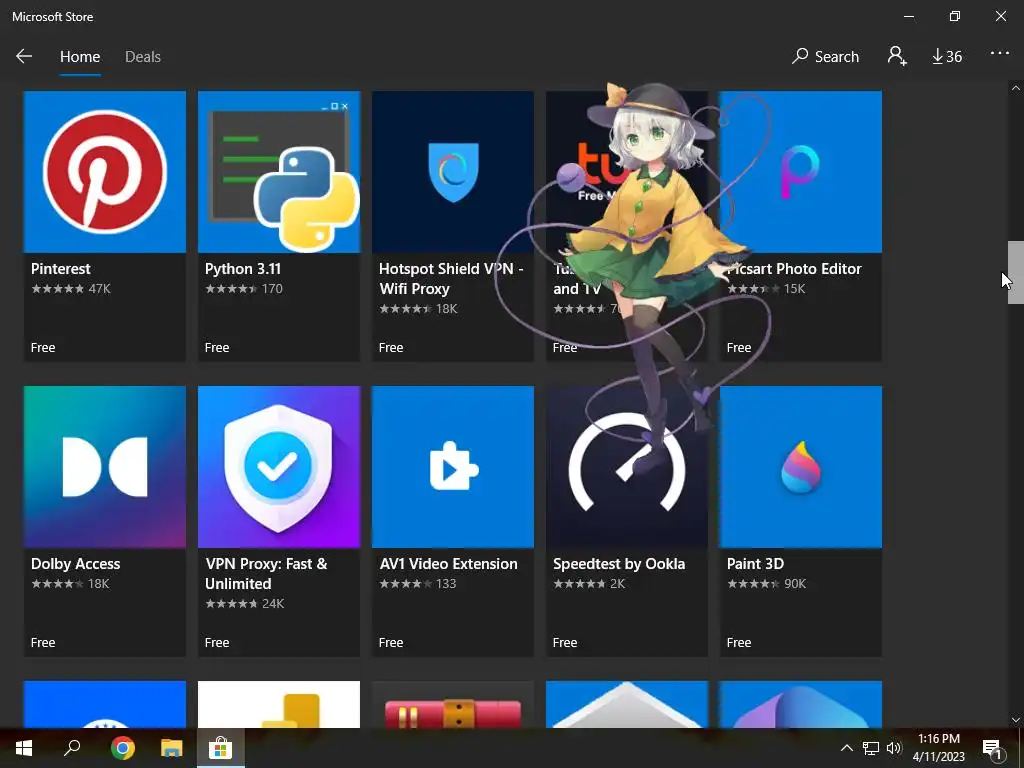Open the partially visible yellow-and-white tile
This screenshot has height=768, width=1024.
(279, 705)
